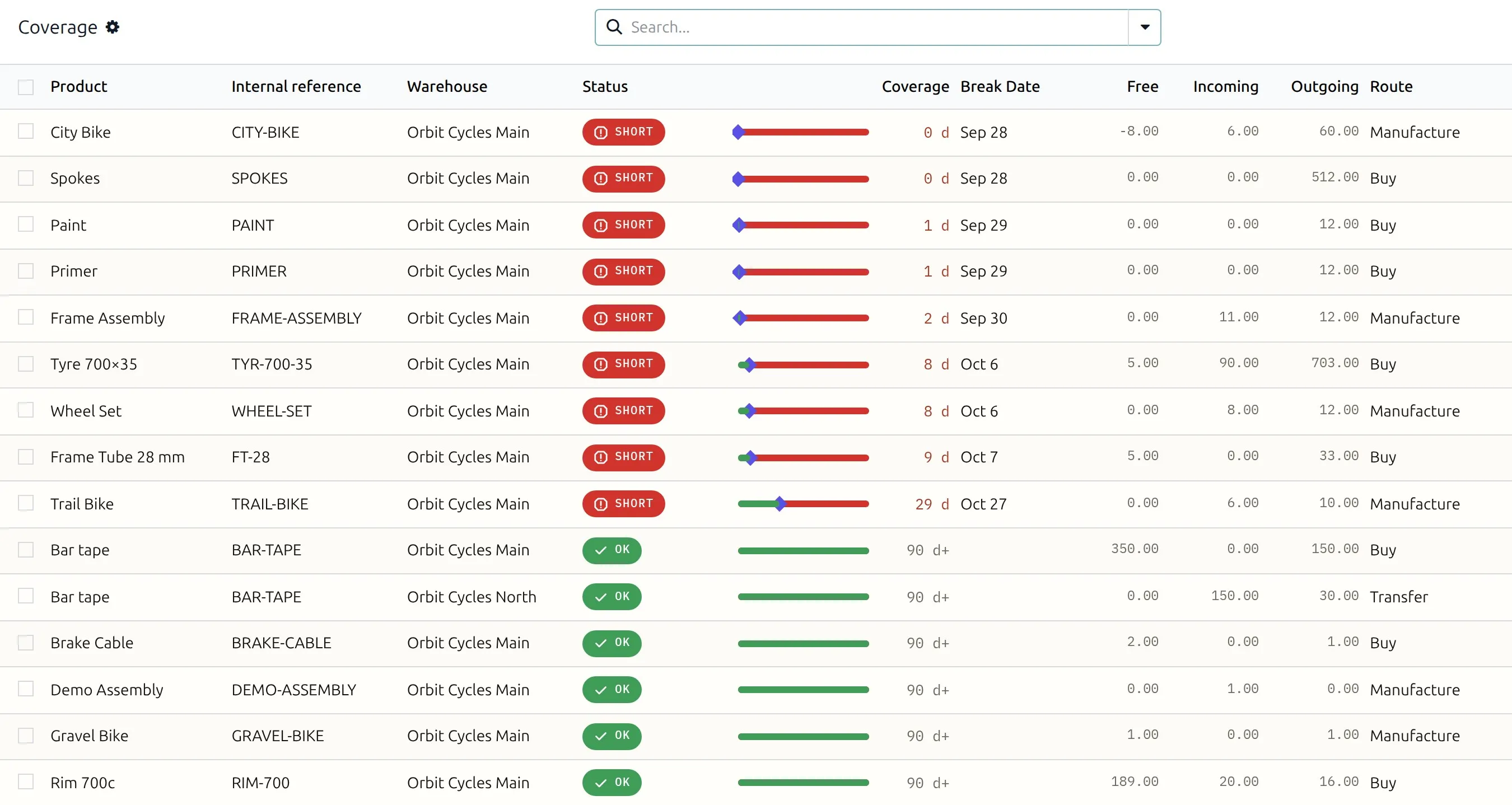Click the Coverage page title

click(x=58, y=27)
